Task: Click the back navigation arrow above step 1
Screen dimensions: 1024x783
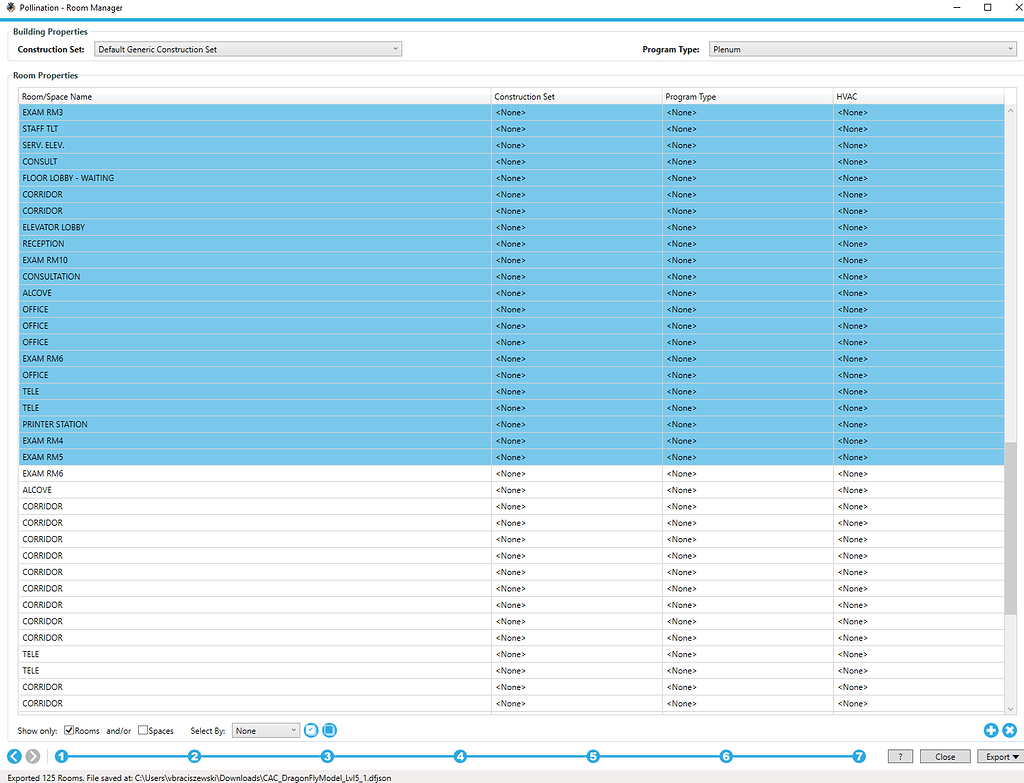Action: pyautogui.click(x=13, y=756)
